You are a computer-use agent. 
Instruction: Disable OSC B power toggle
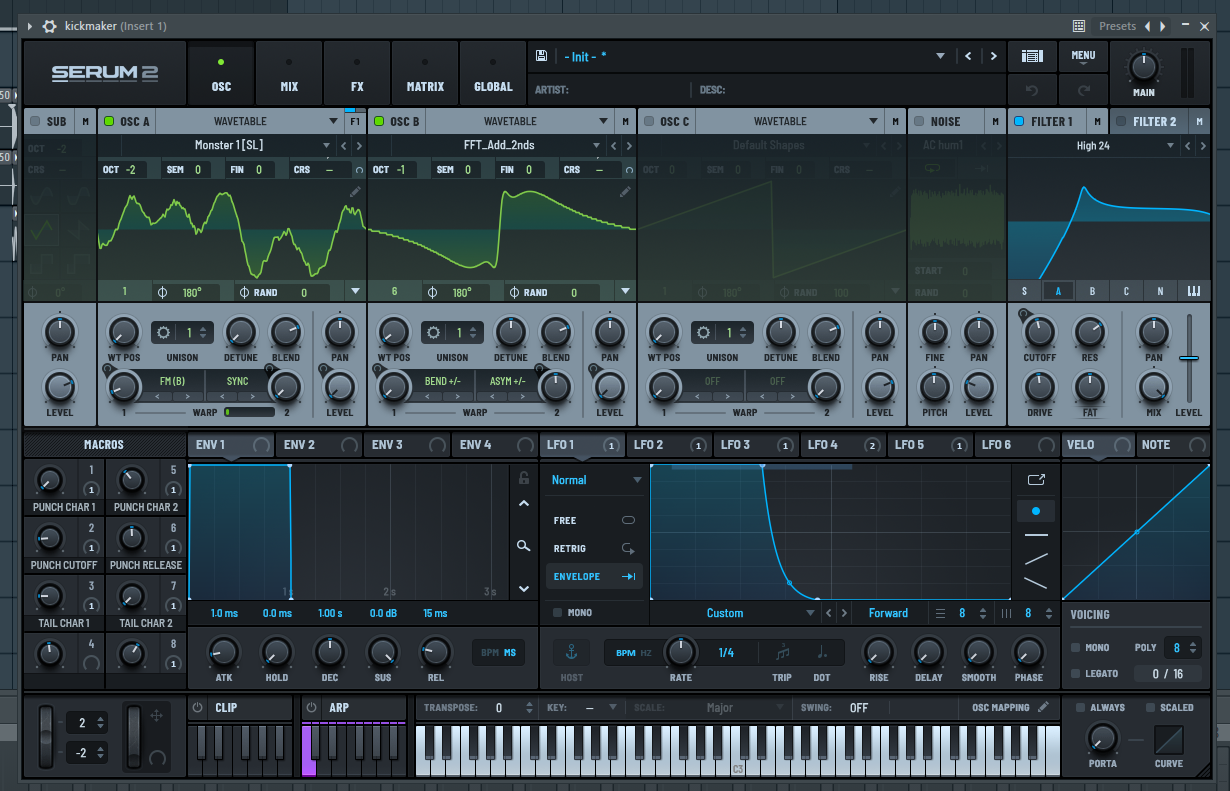(x=378, y=122)
